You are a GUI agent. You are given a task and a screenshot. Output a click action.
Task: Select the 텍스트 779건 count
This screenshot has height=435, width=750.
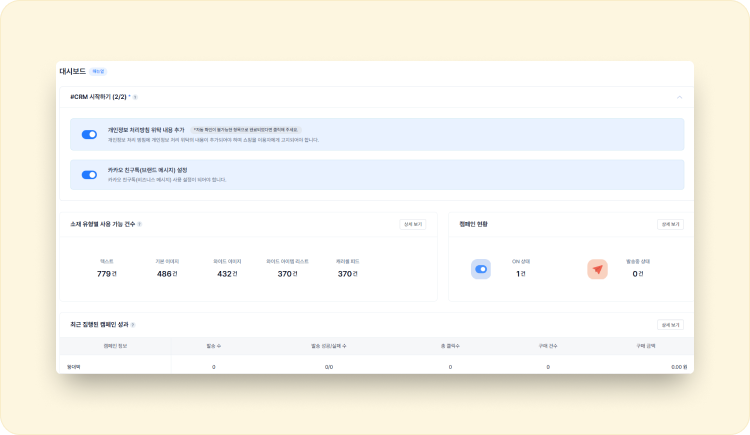pos(106,274)
